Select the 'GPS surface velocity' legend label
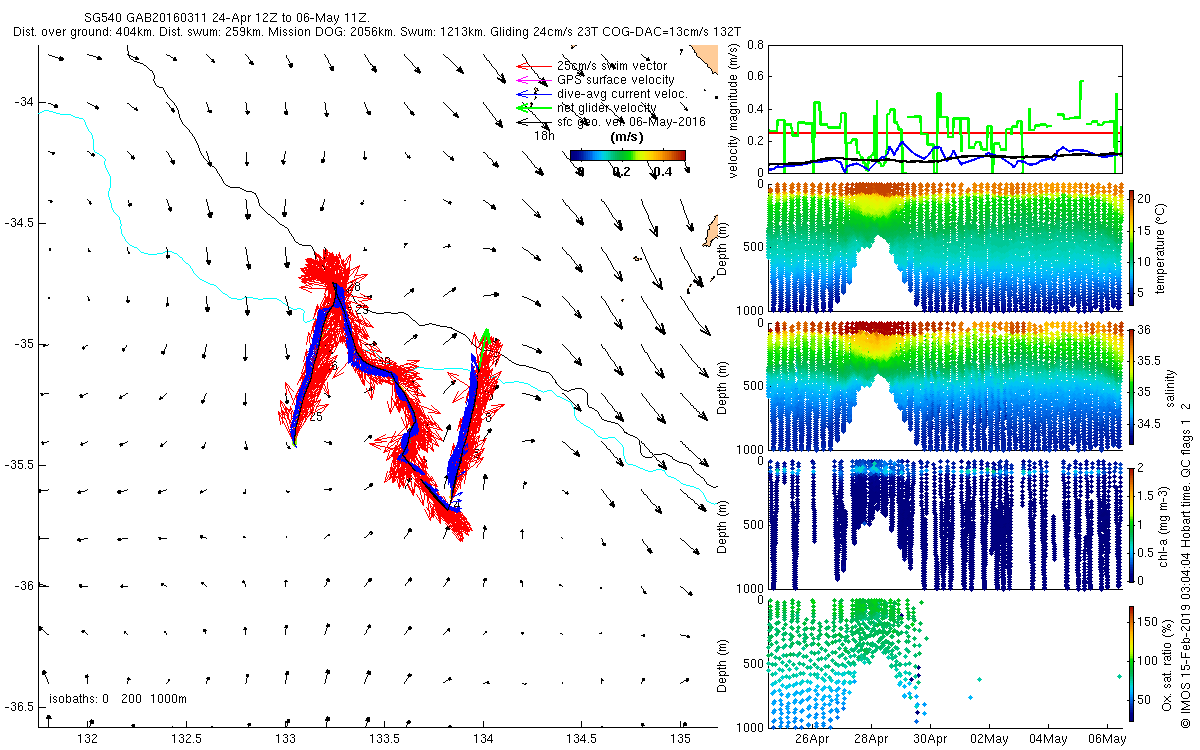1200x750 pixels. click(x=616, y=80)
